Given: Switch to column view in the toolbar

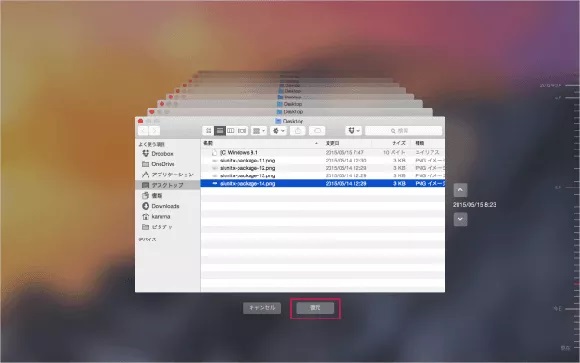Looking at the screenshot, I should coord(231,131).
